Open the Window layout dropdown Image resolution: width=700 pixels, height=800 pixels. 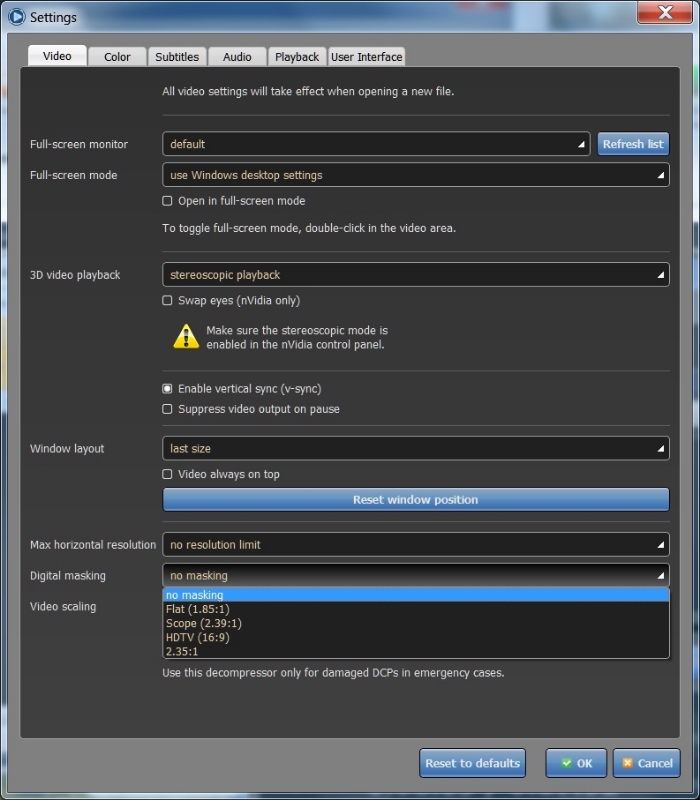pos(416,448)
